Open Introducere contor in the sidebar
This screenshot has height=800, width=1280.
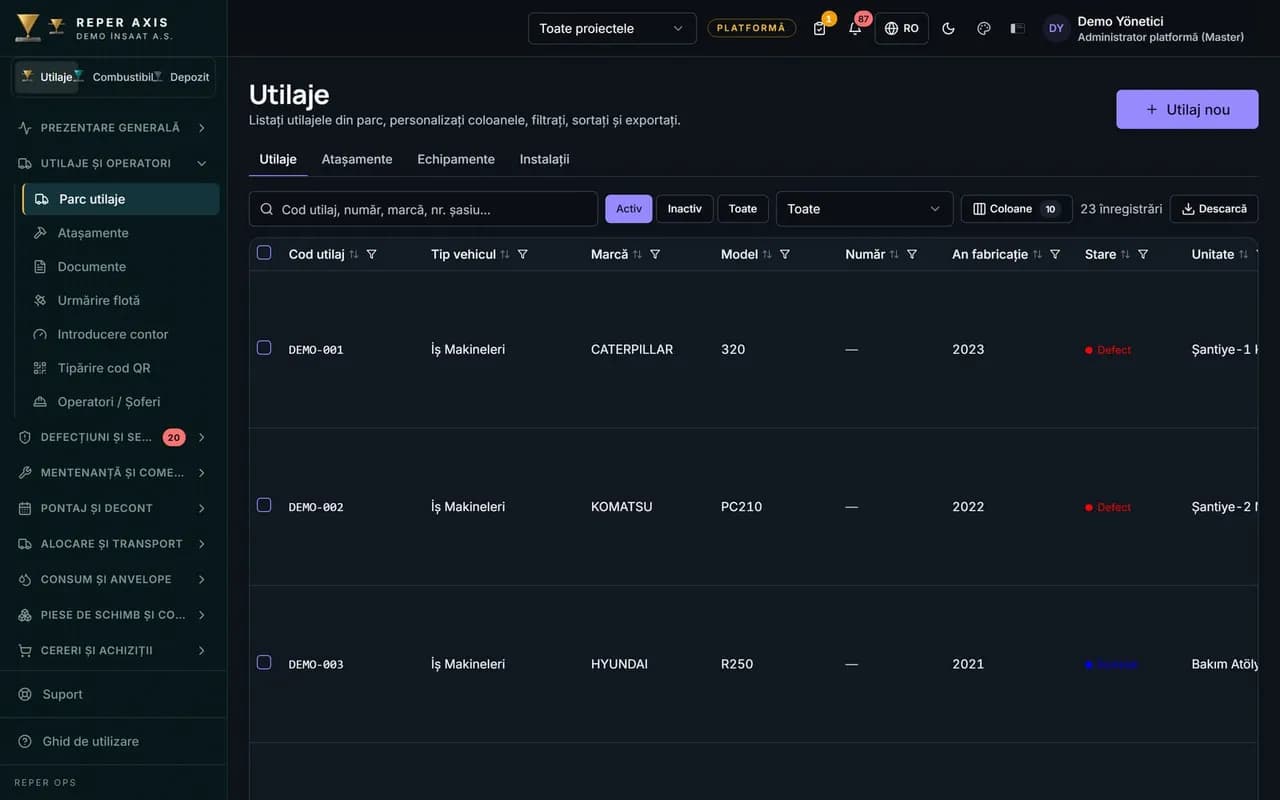[120, 334]
